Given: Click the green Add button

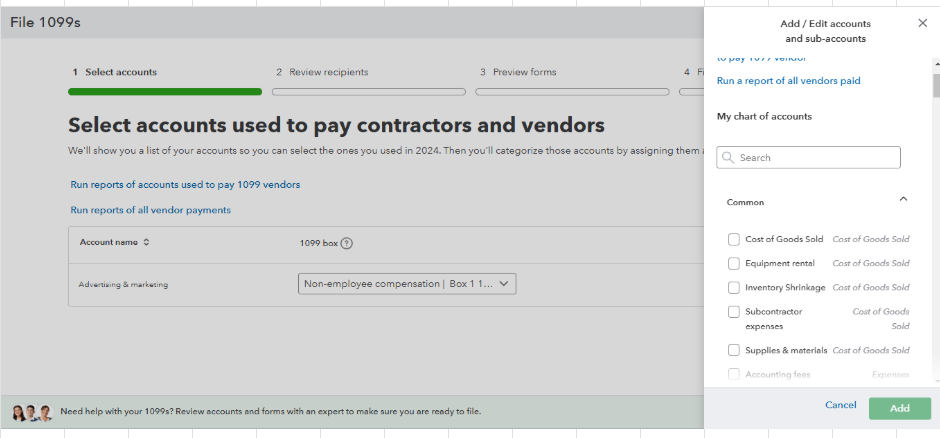Looking at the screenshot, I should (x=899, y=408).
